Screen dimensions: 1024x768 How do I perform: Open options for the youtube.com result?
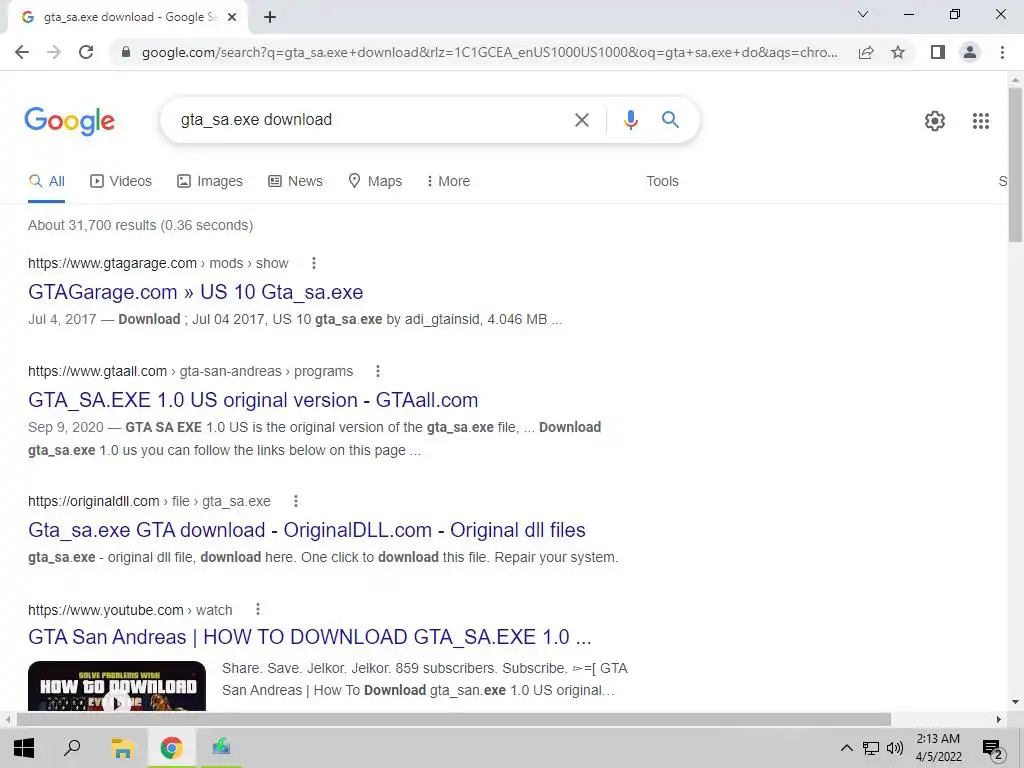pyautogui.click(x=258, y=609)
